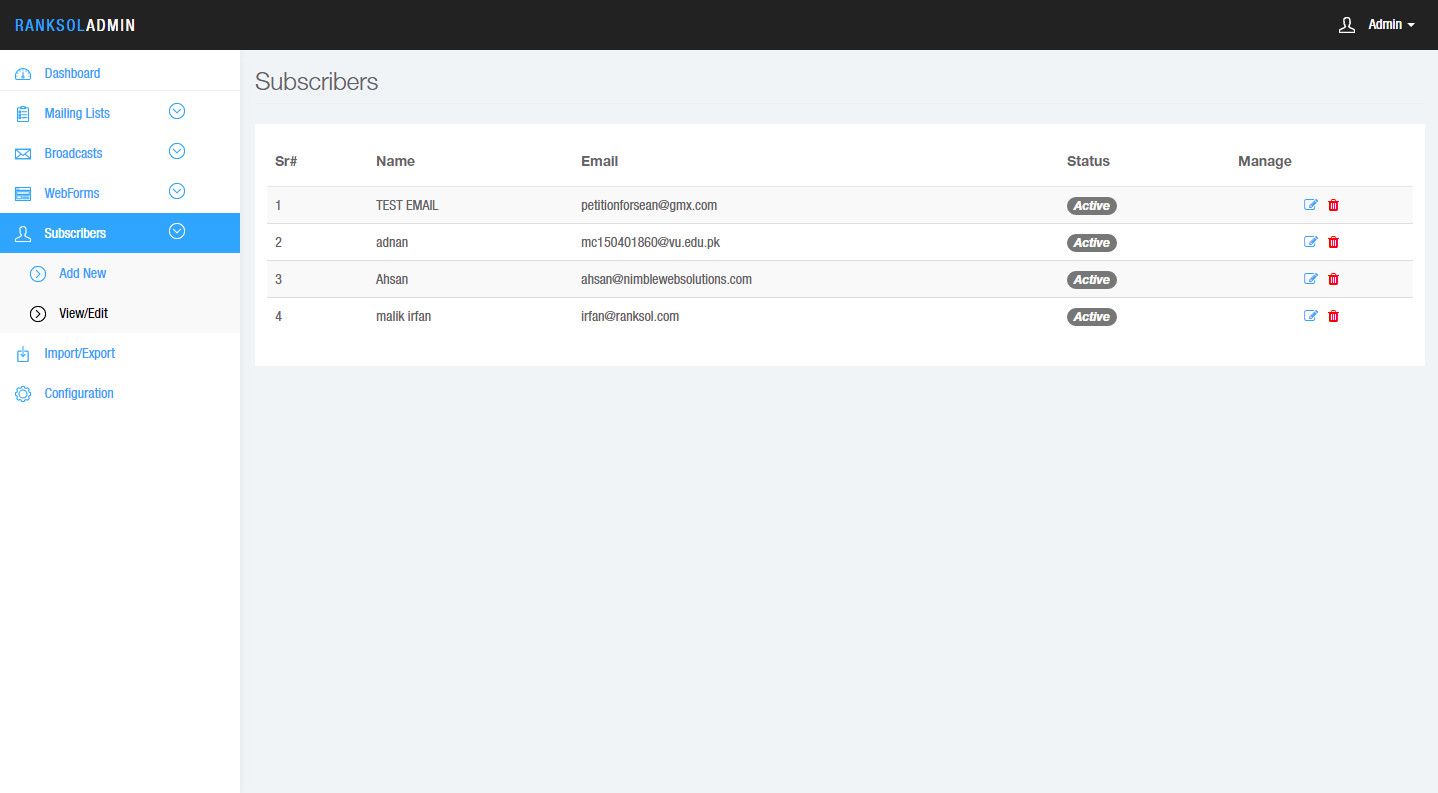The image size is (1438, 793).
Task: Click the View/Edit arrow circle icon
Action: [x=38, y=314]
